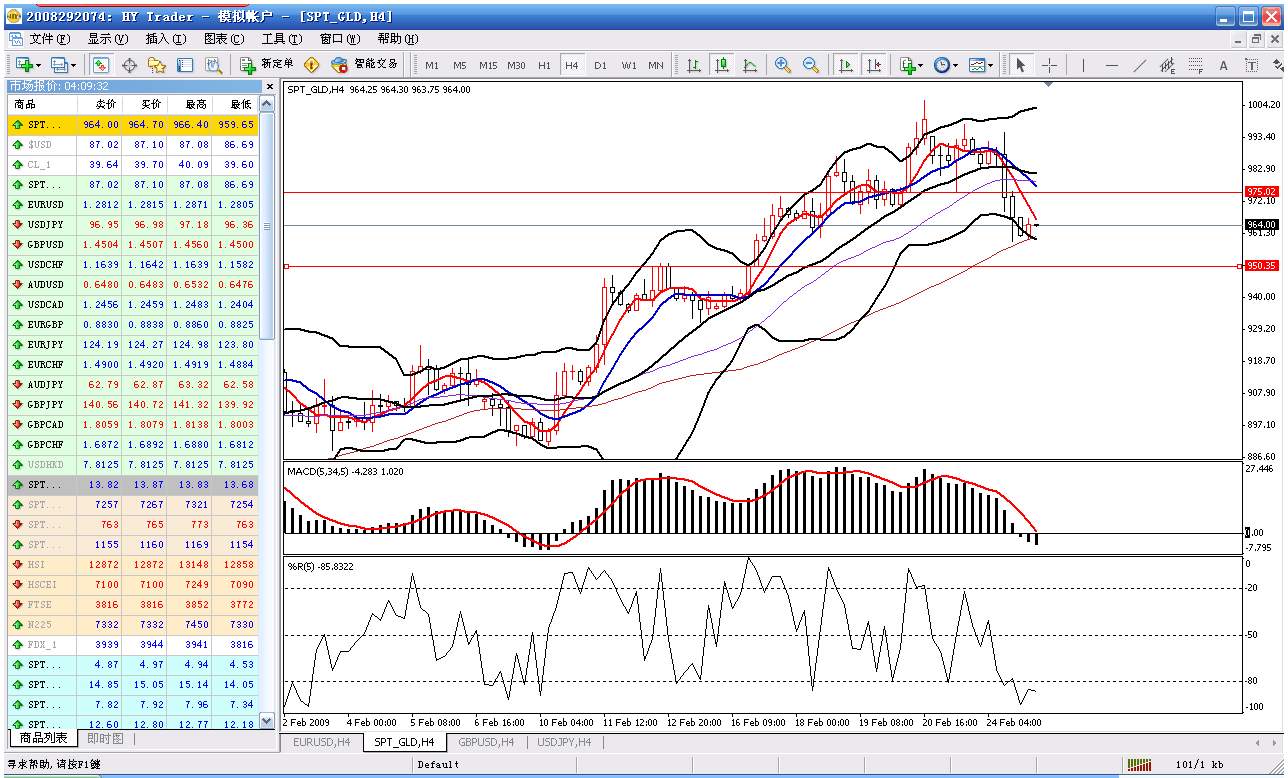The image size is (1288, 778).
Task: Toggle the Market Watch window icon
Action: (x=101, y=65)
